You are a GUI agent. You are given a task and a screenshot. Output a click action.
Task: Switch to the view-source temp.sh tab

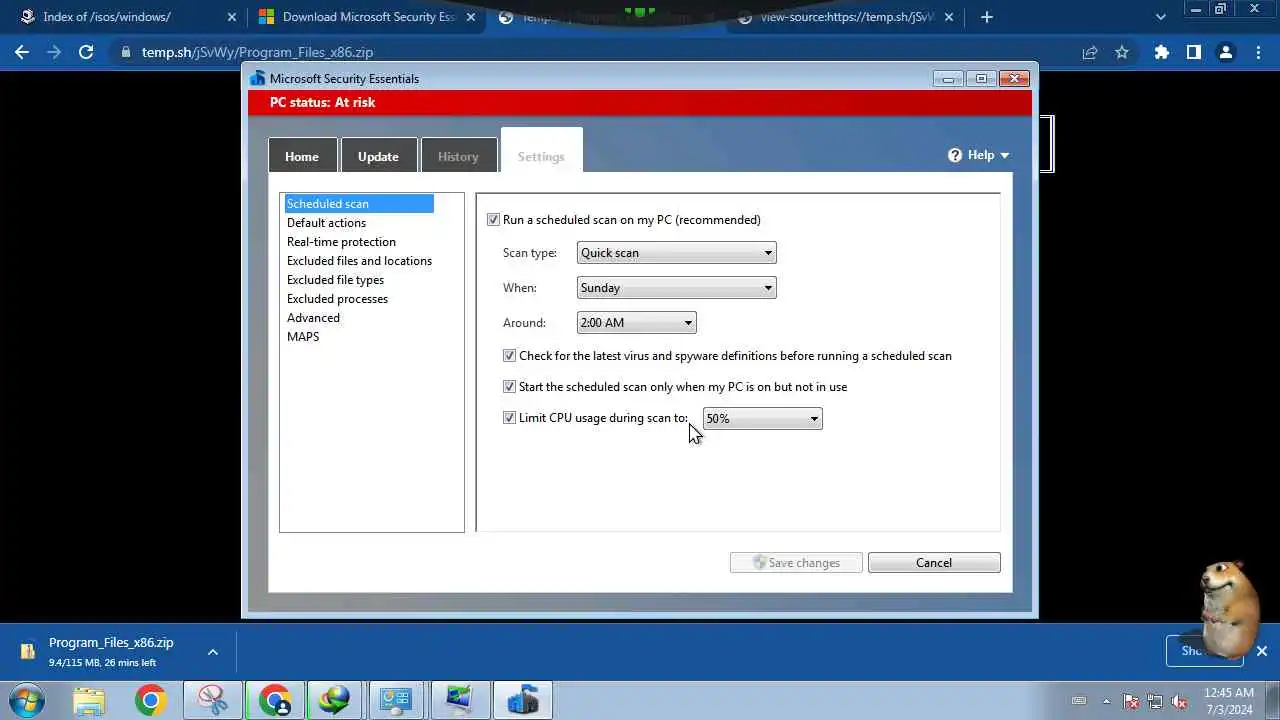coord(846,17)
